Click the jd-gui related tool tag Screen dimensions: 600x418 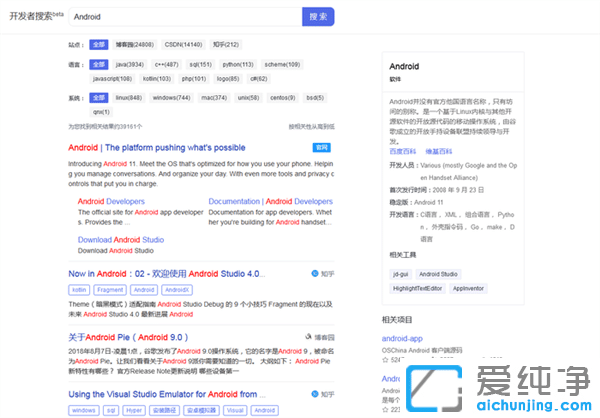click(x=400, y=273)
